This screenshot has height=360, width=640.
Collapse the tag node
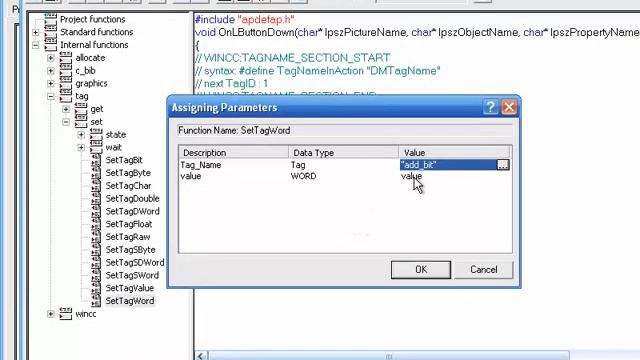(51, 96)
